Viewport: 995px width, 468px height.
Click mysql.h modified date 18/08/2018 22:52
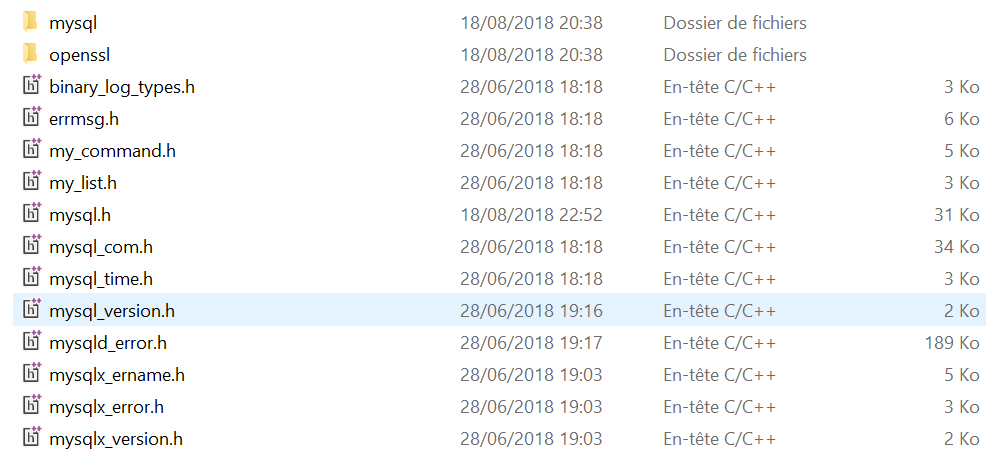(531, 215)
